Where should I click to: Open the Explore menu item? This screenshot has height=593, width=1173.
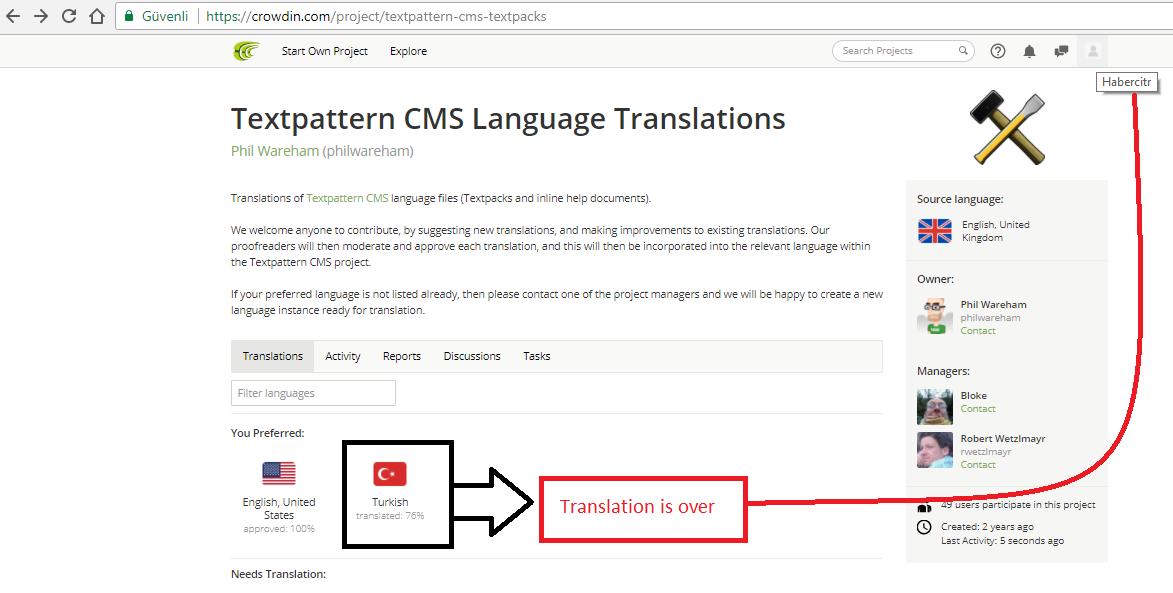[x=408, y=51]
